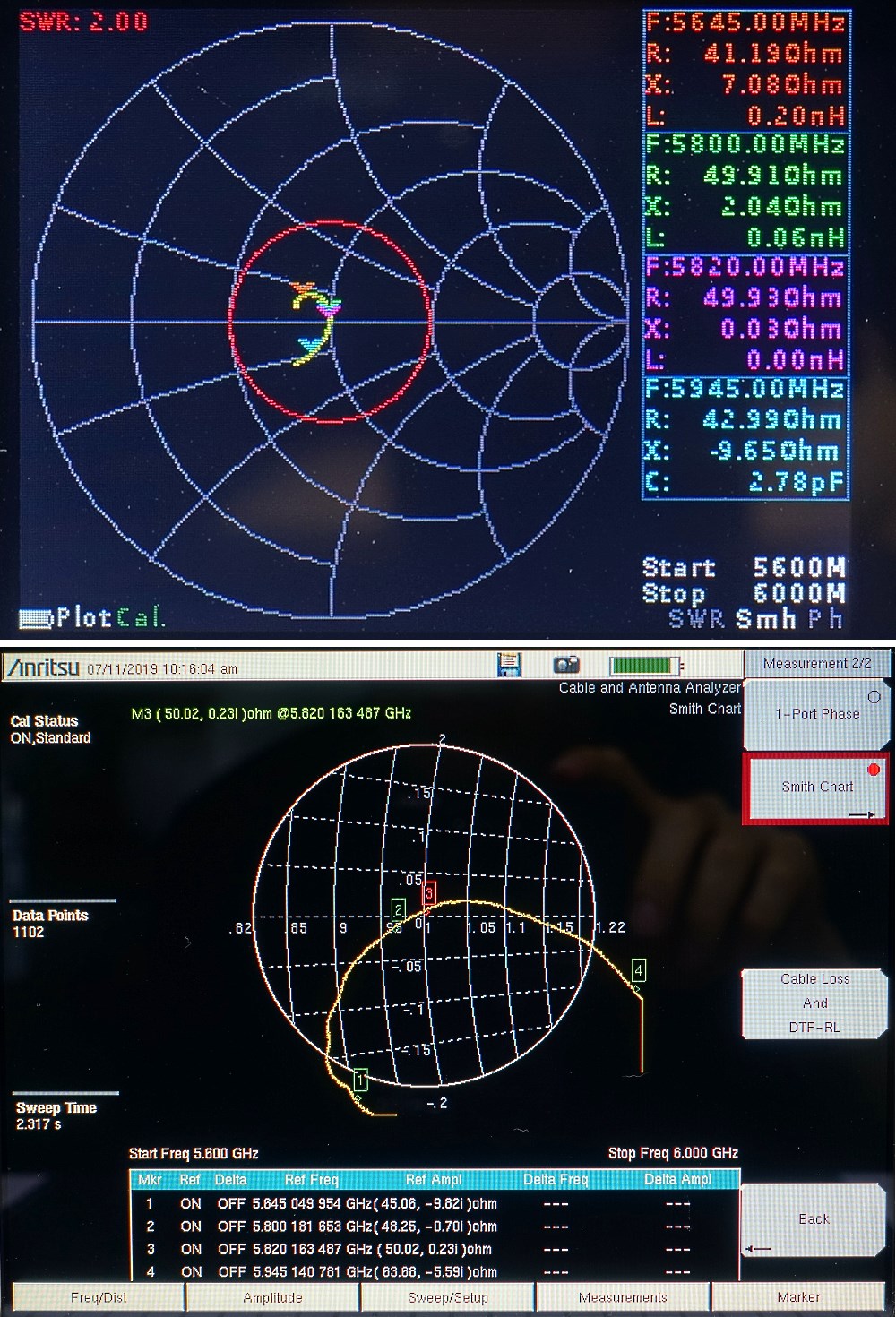Capture a screenshot with the camera icon

(568, 665)
